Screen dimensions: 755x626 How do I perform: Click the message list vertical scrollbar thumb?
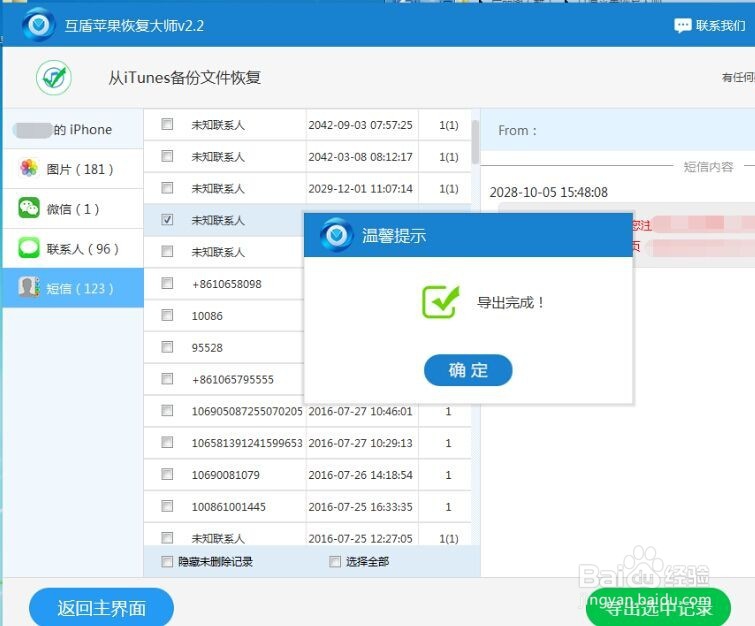coord(475,142)
